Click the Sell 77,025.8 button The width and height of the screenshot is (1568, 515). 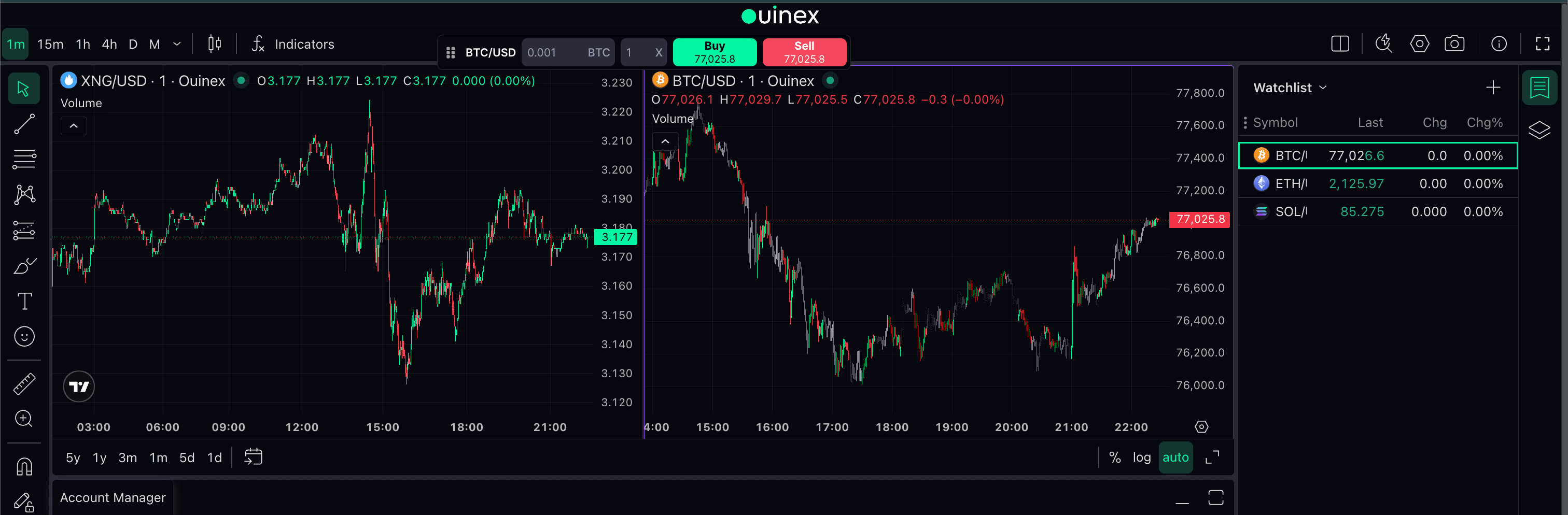point(804,52)
